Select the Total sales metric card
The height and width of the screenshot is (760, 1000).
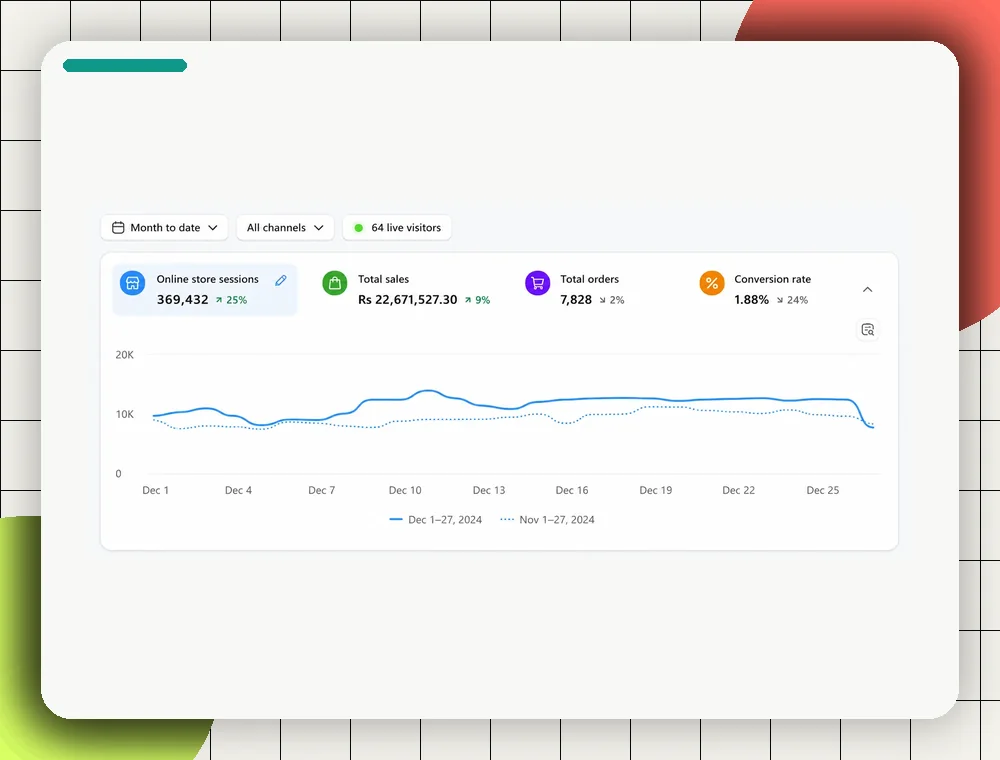point(406,289)
